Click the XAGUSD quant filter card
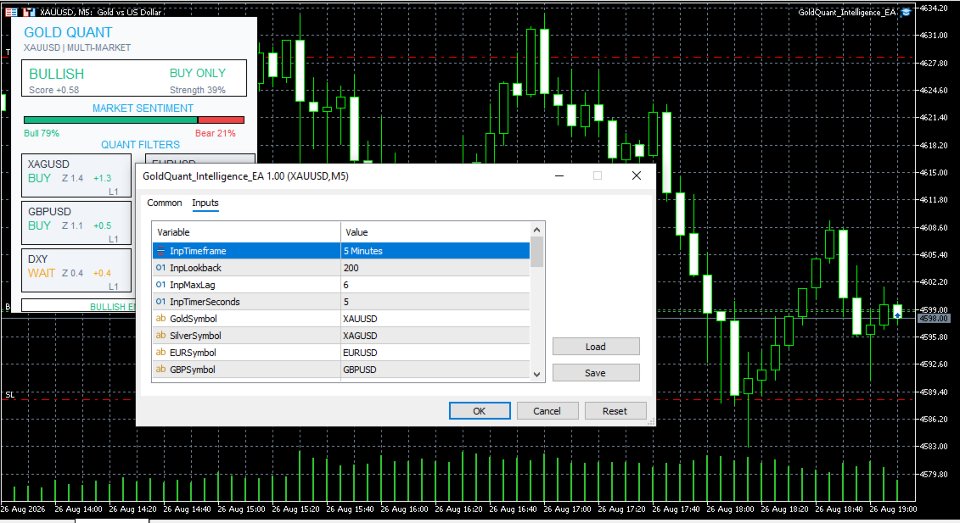960x523 pixels. pyautogui.click(x=77, y=175)
